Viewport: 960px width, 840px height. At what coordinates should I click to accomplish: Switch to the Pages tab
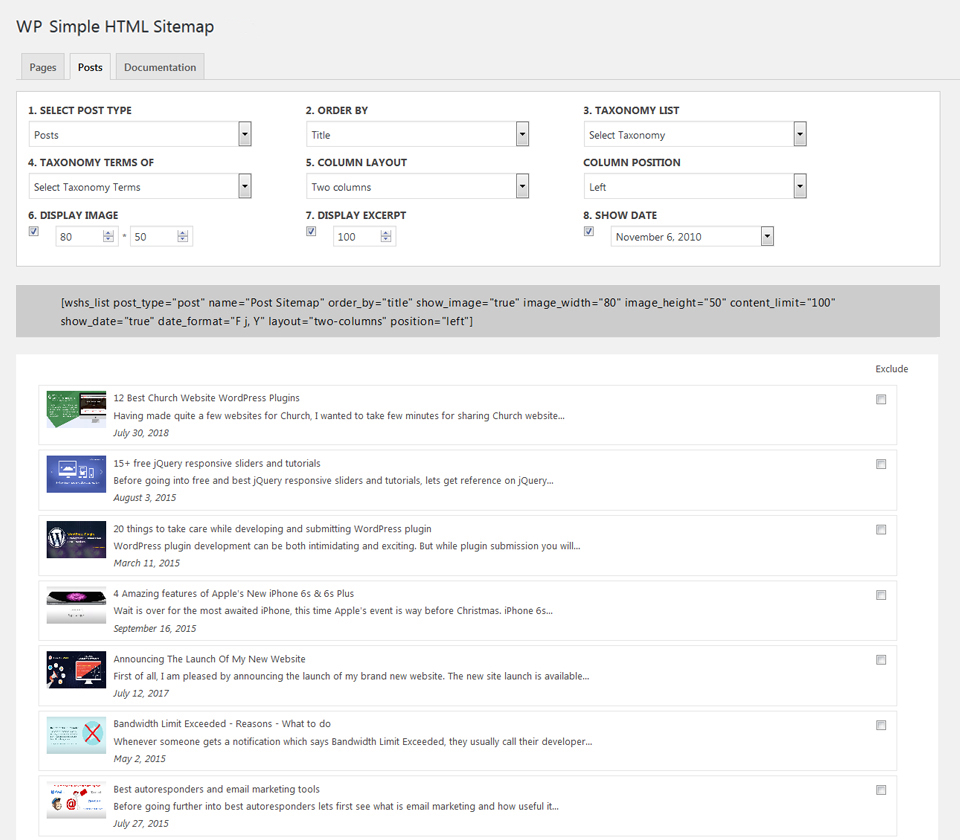point(43,67)
